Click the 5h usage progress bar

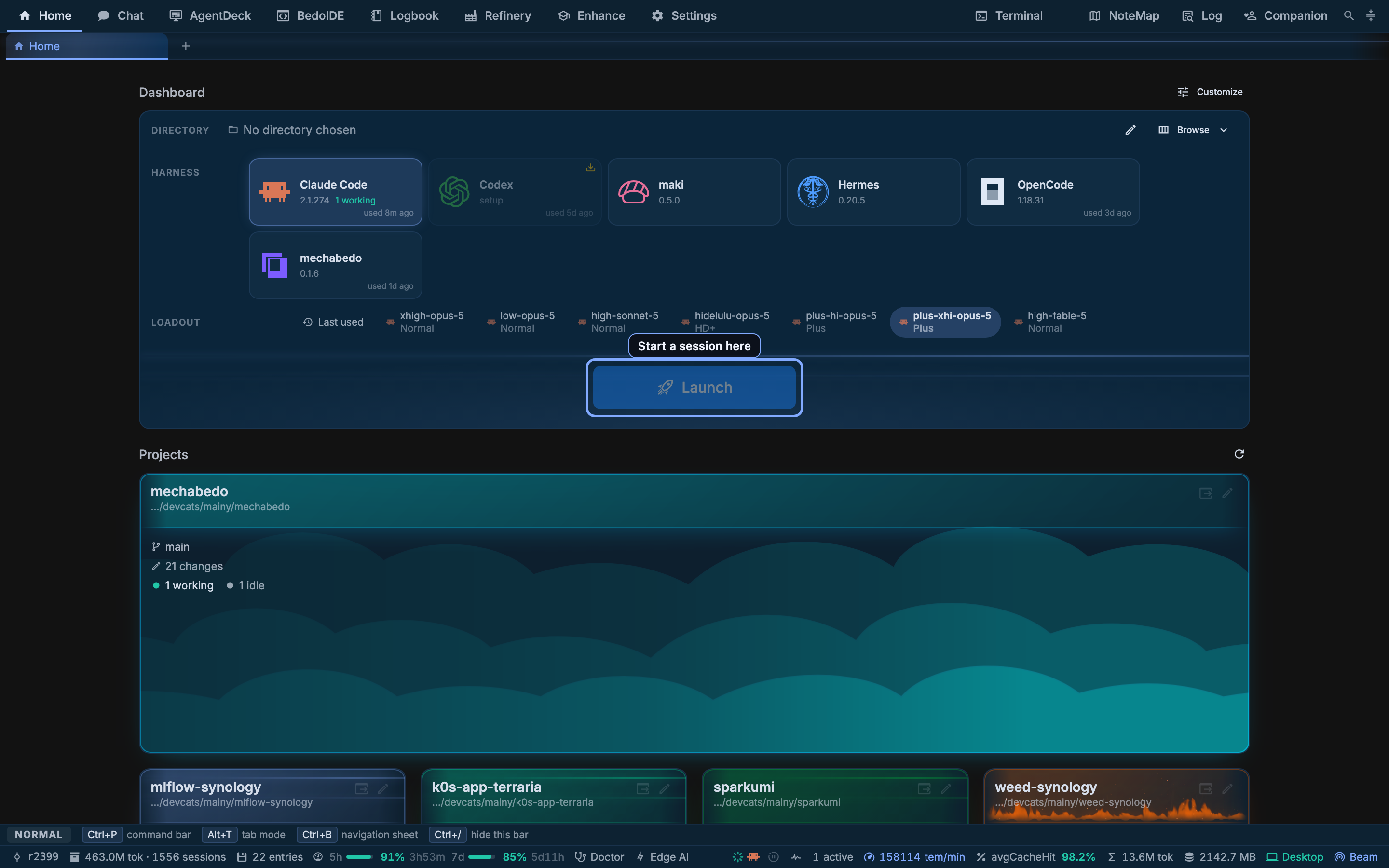[359, 856]
